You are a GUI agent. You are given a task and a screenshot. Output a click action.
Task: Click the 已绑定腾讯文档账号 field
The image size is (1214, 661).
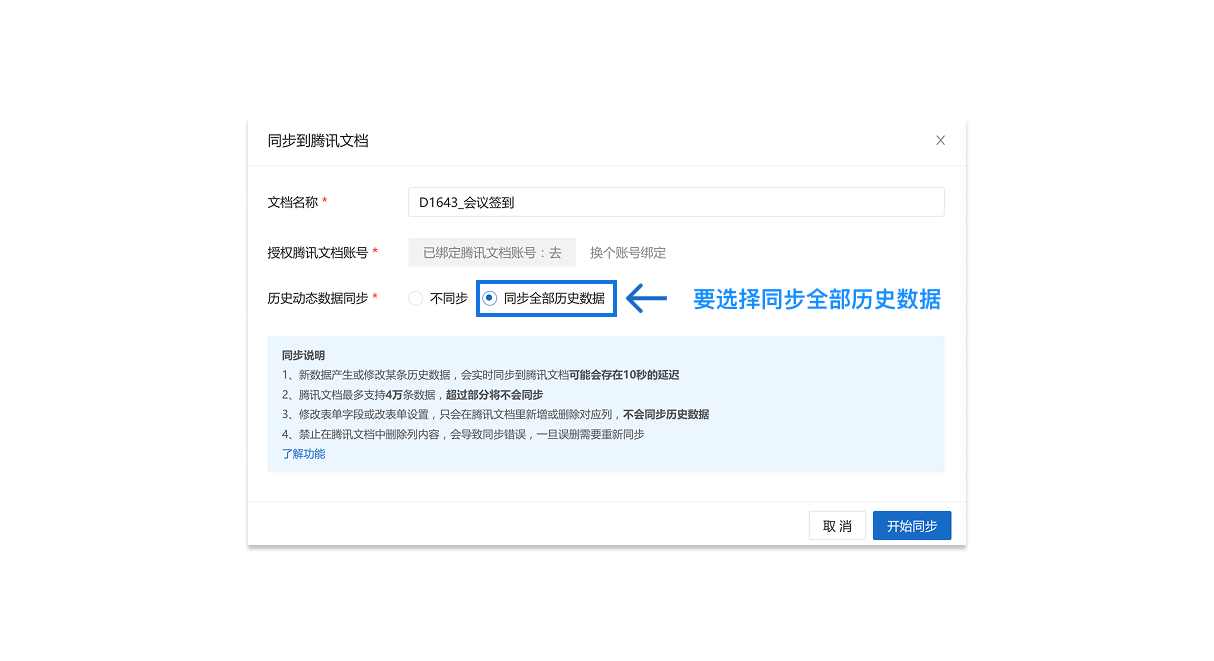tap(492, 253)
